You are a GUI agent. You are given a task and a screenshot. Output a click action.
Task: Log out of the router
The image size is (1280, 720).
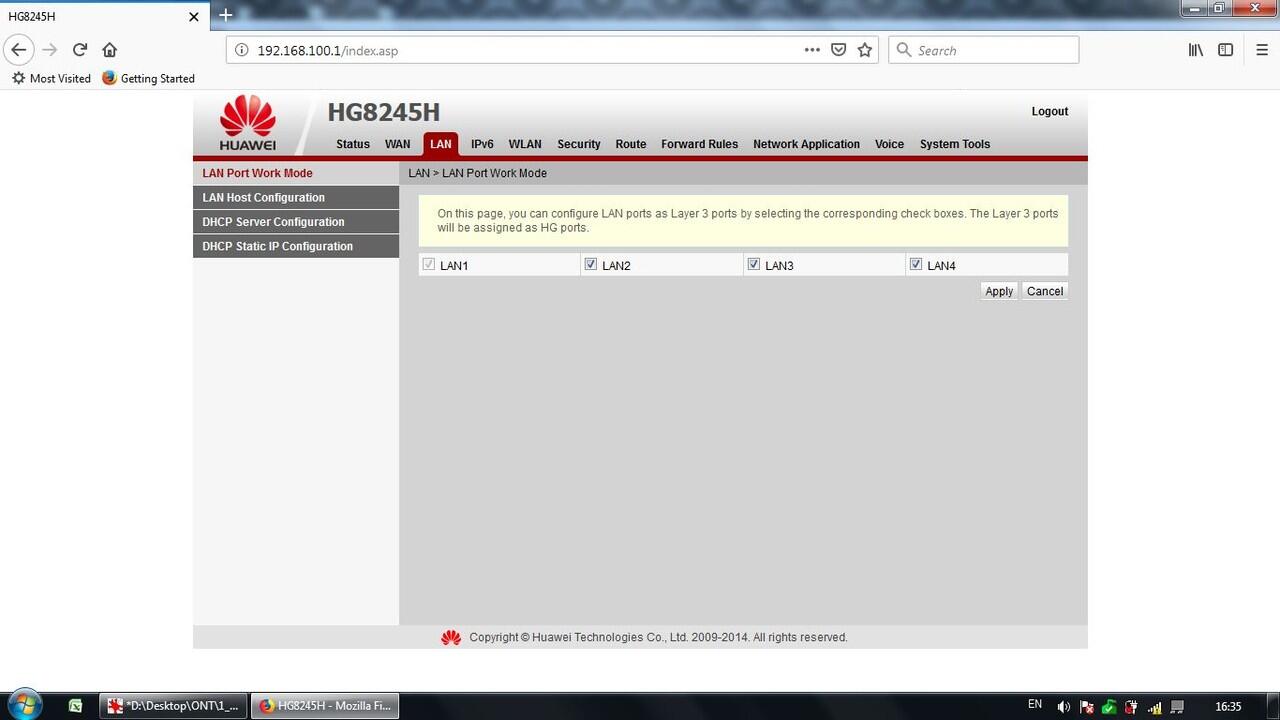click(x=1050, y=111)
